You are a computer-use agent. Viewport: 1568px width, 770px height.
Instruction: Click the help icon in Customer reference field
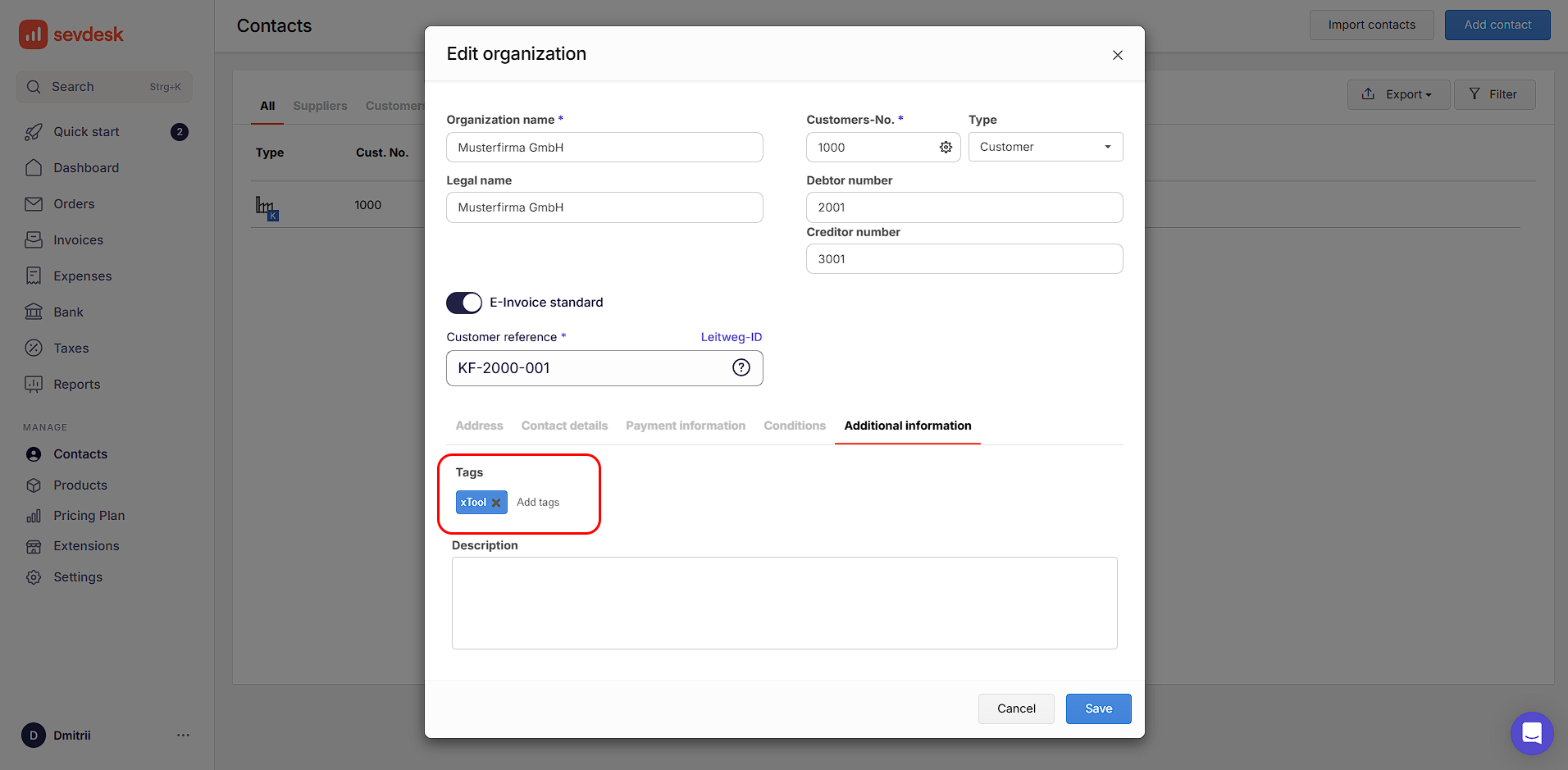(x=741, y=367)
